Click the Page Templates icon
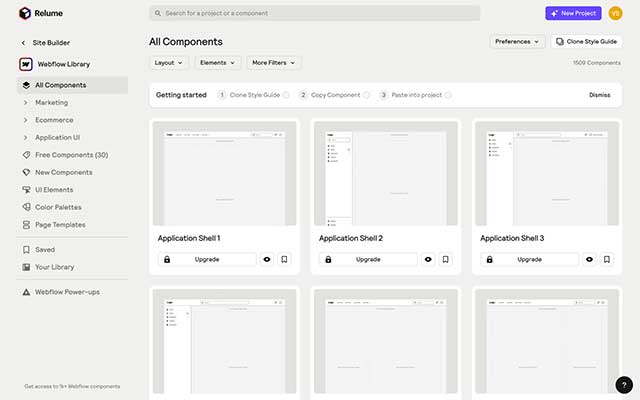This screenshot has width=640, height=400. [x=26, y=224]
